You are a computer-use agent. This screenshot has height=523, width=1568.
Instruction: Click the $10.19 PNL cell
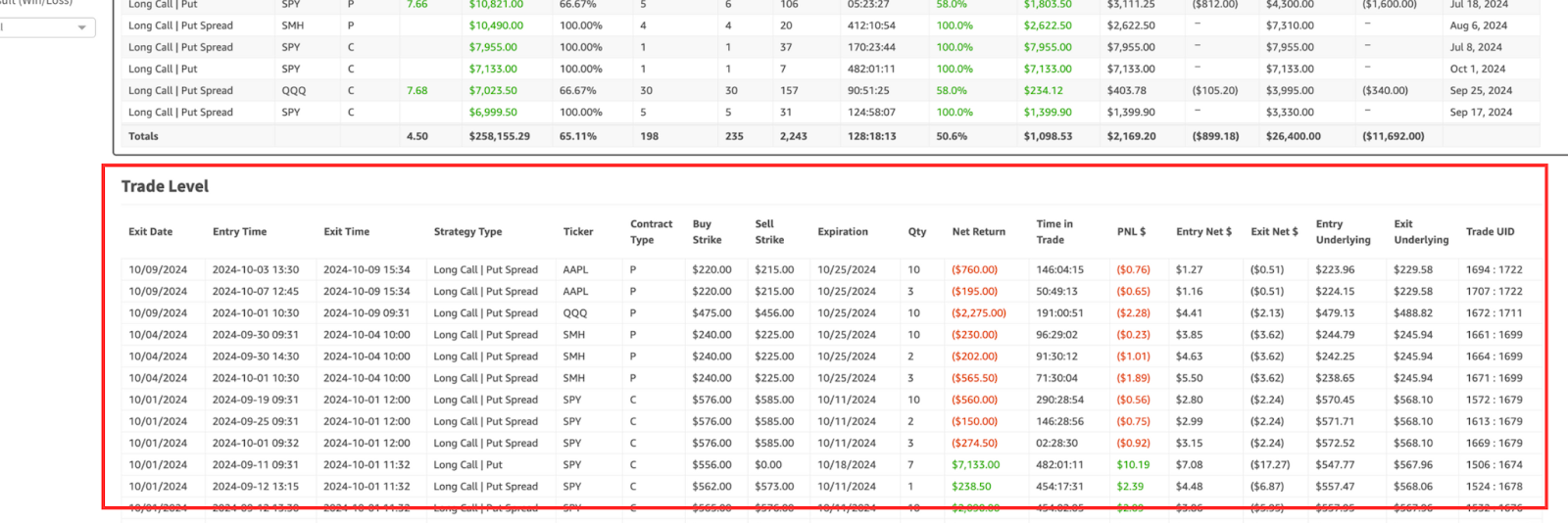[1133, 464]
